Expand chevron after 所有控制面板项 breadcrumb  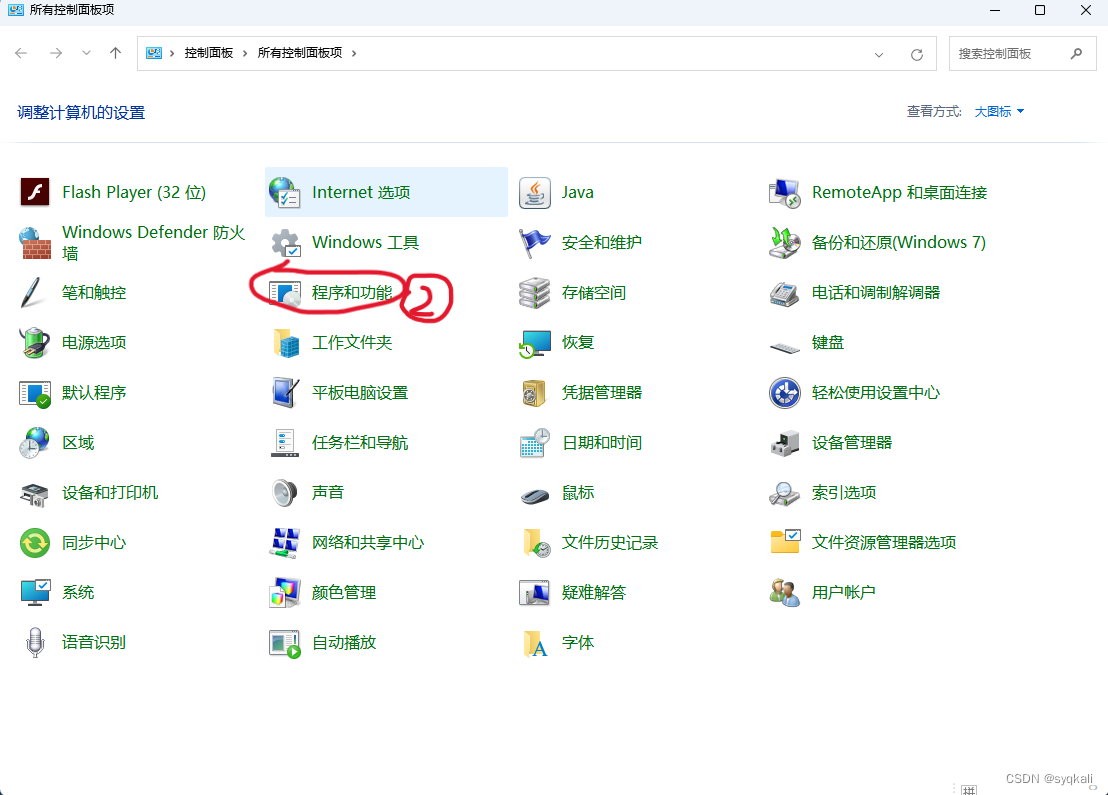coord(354,53)
